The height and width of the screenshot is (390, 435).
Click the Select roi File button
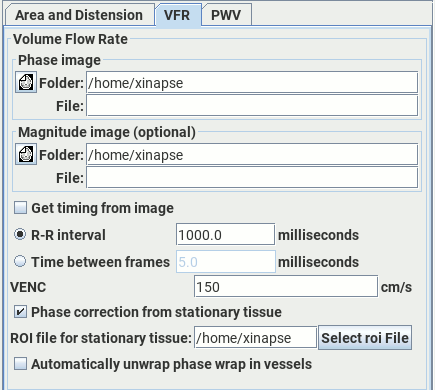[x=365, y=338]
